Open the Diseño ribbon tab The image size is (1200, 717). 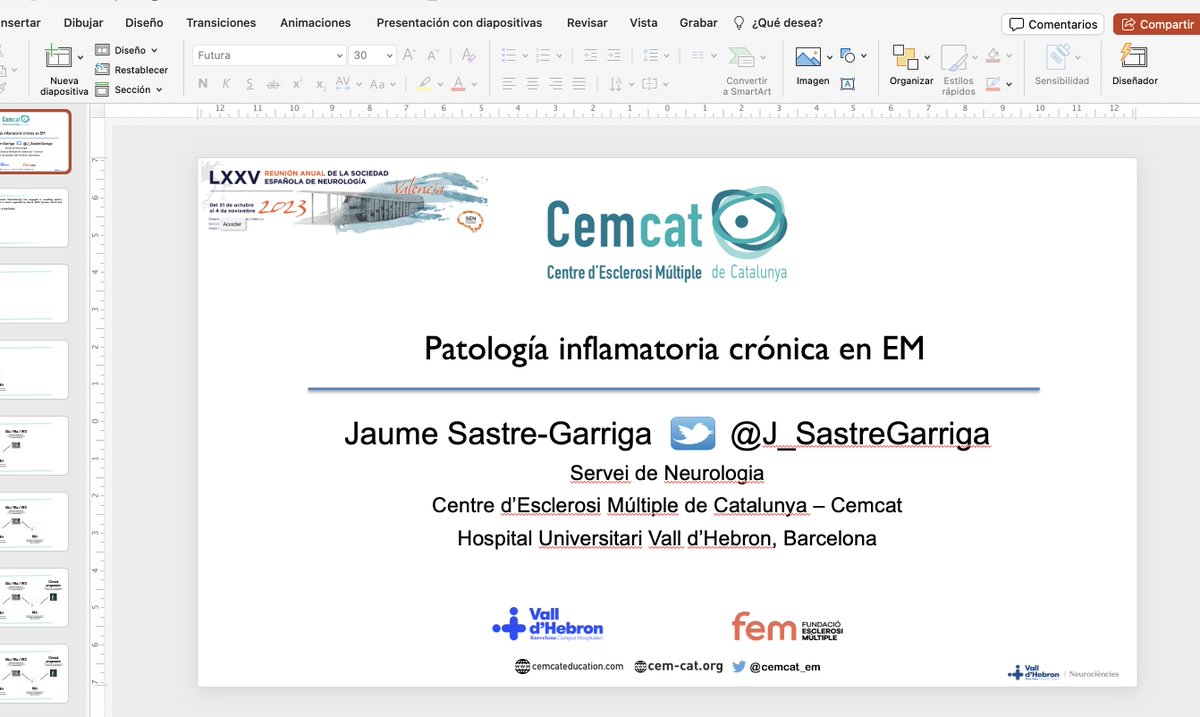(x=145, y=22)
